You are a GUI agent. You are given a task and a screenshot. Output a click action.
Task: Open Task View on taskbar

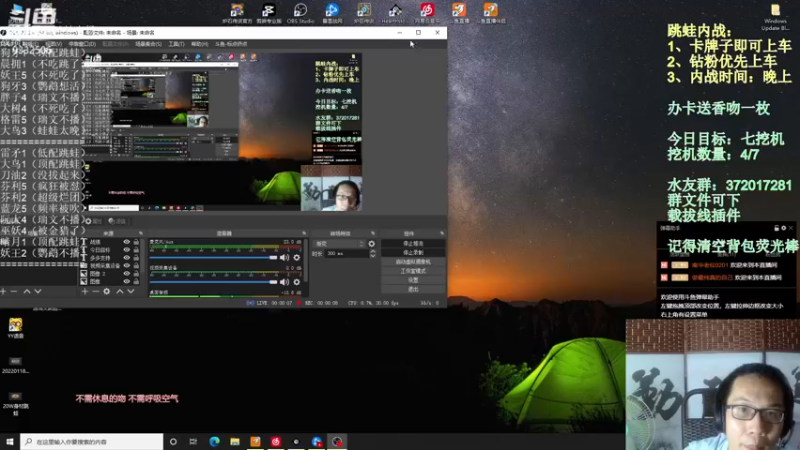click(193, 441)
